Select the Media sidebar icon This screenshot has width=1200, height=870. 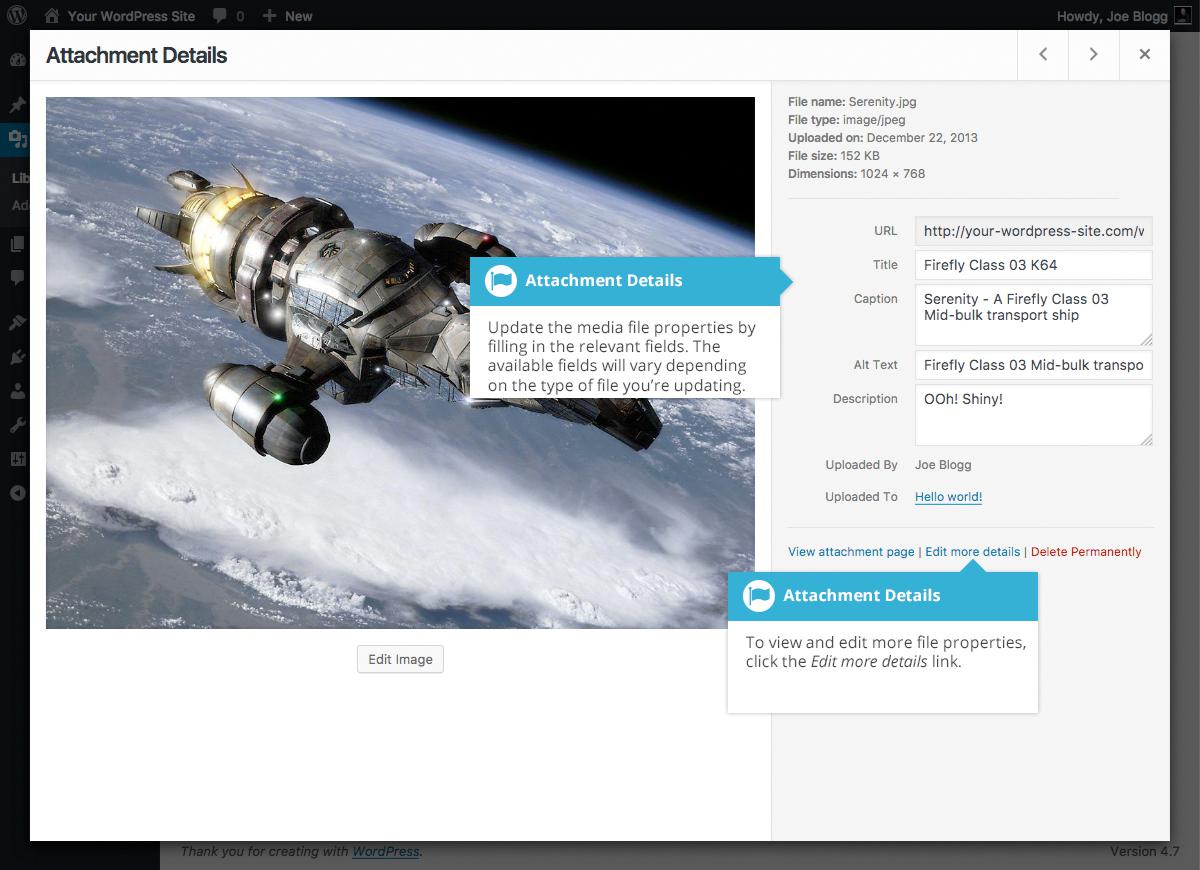tap(16, 139)
